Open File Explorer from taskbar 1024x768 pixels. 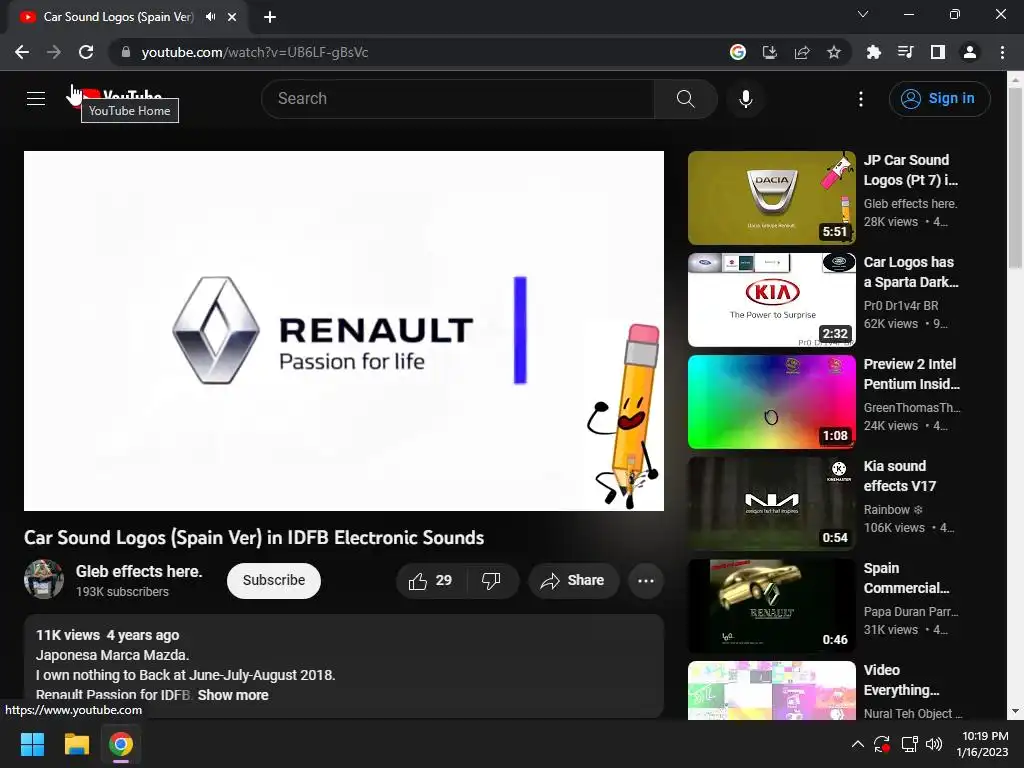pyautogui.click(x=76, y=744)
